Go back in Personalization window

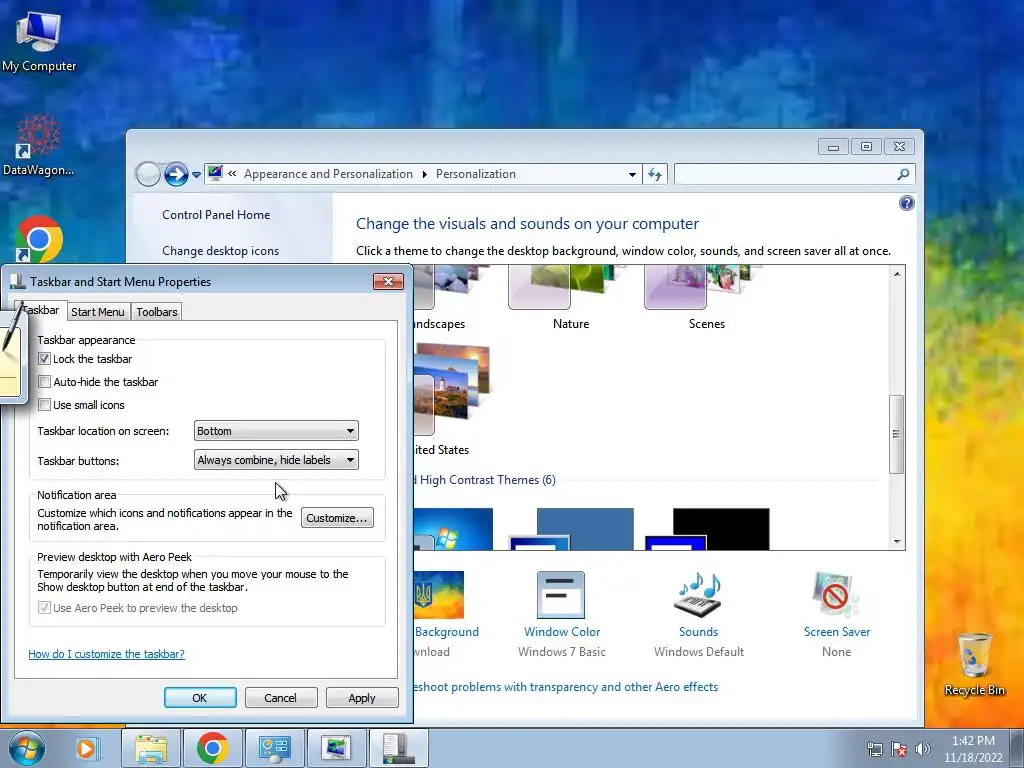pos(148,174)
